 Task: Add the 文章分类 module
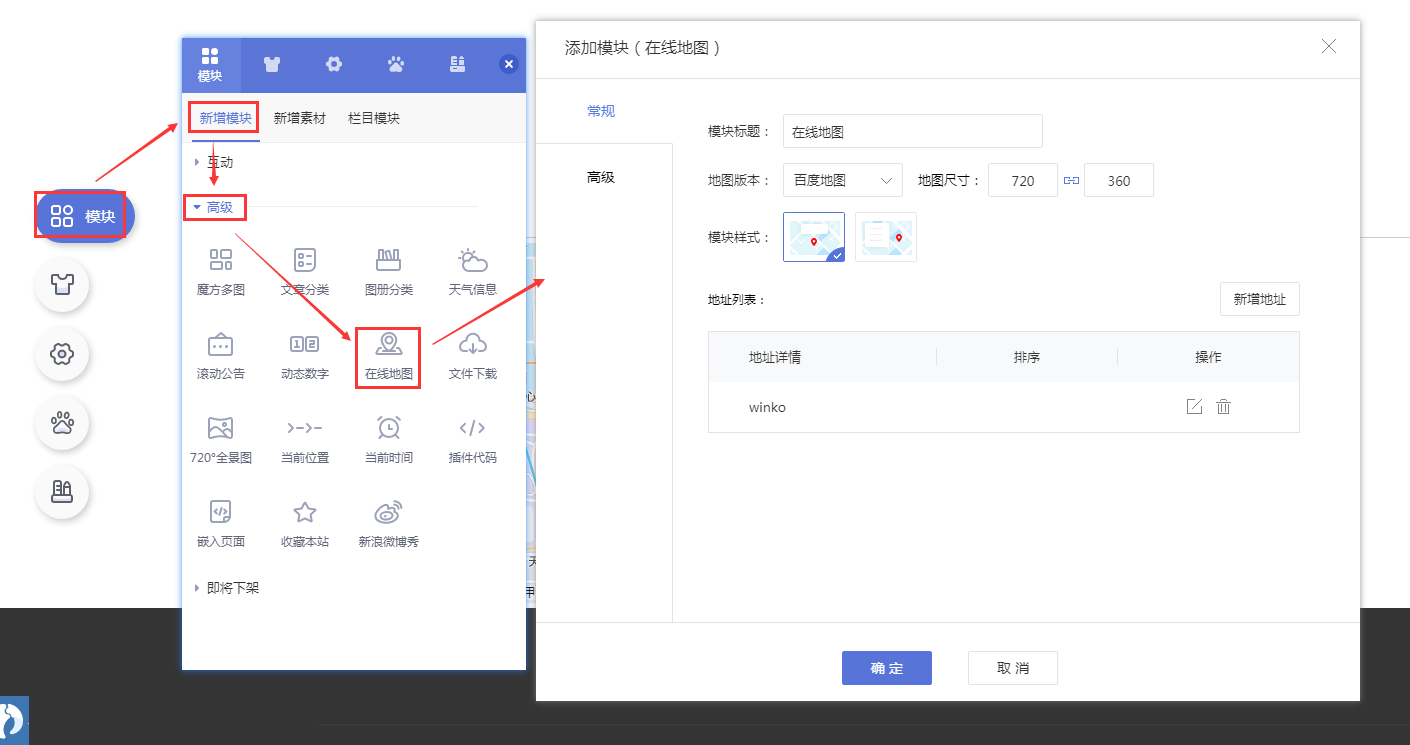pyautogui.click(x=305, y=273)
